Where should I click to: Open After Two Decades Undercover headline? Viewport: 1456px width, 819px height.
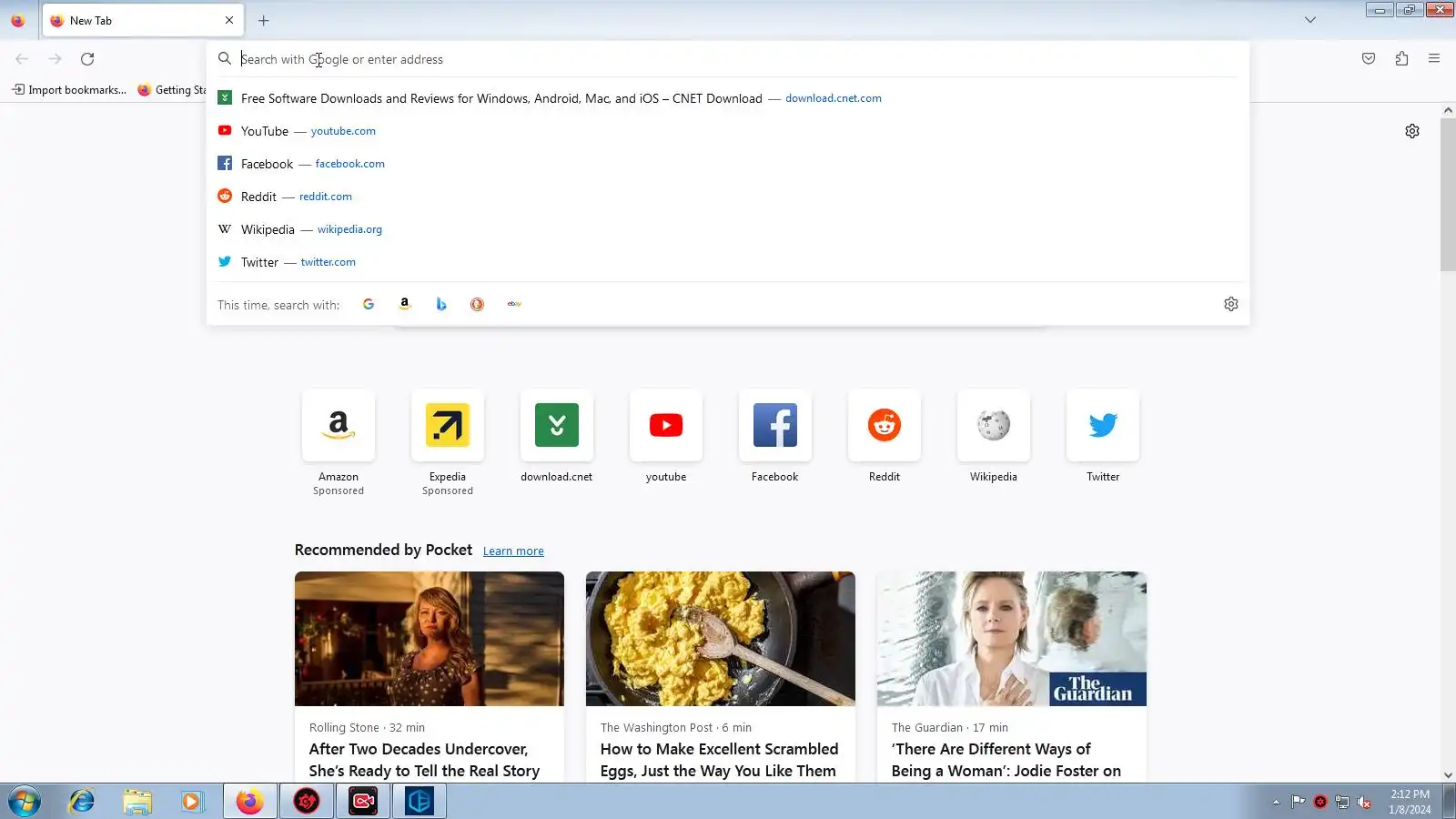pyautogui.click(x=424, y=760)
